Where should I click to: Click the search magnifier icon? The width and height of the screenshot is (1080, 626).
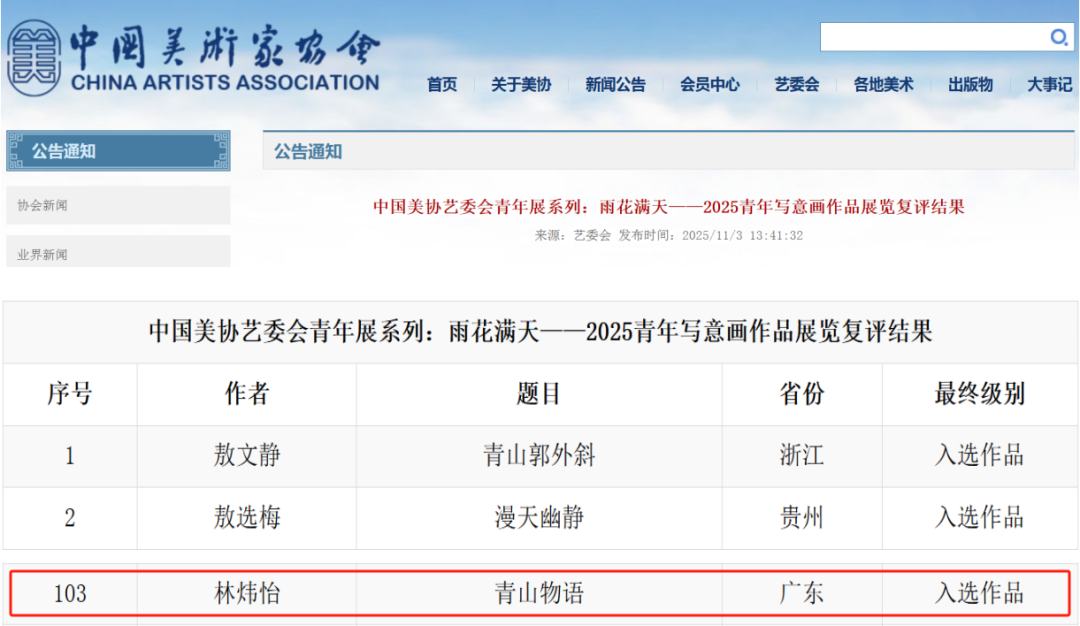point(1059,38)
